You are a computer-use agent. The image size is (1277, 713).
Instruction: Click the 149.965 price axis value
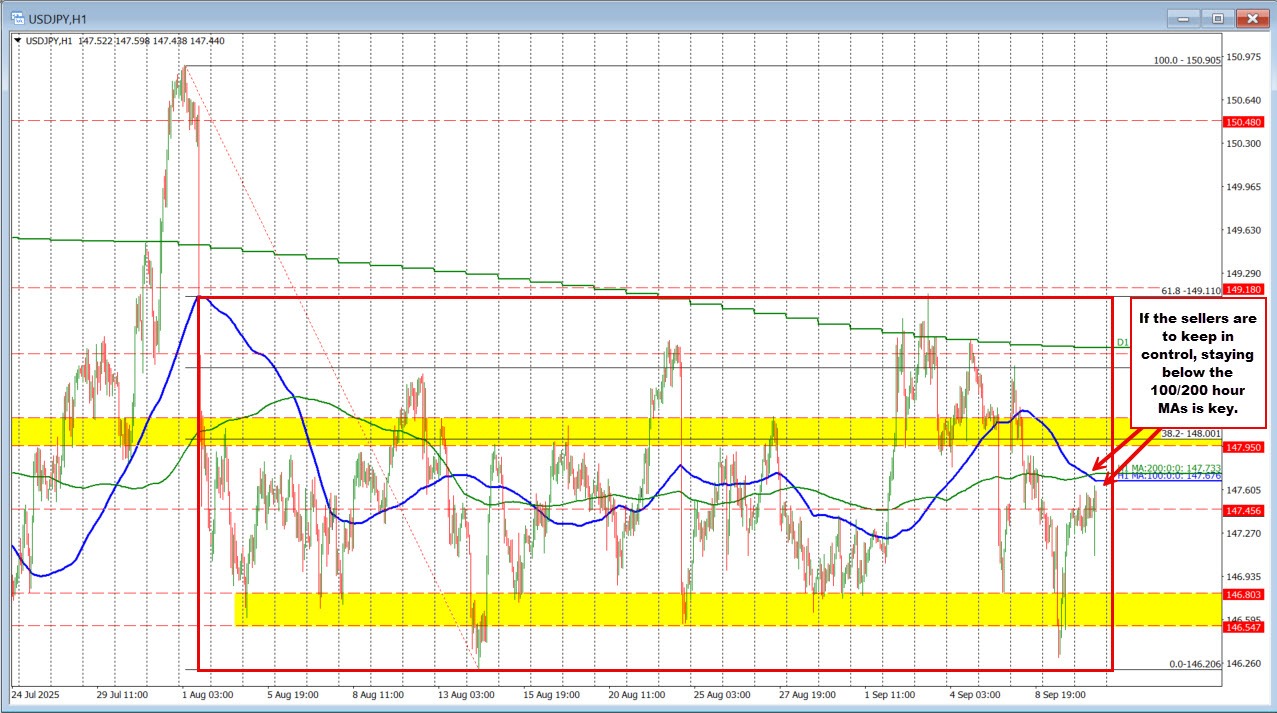[1243, 187]
